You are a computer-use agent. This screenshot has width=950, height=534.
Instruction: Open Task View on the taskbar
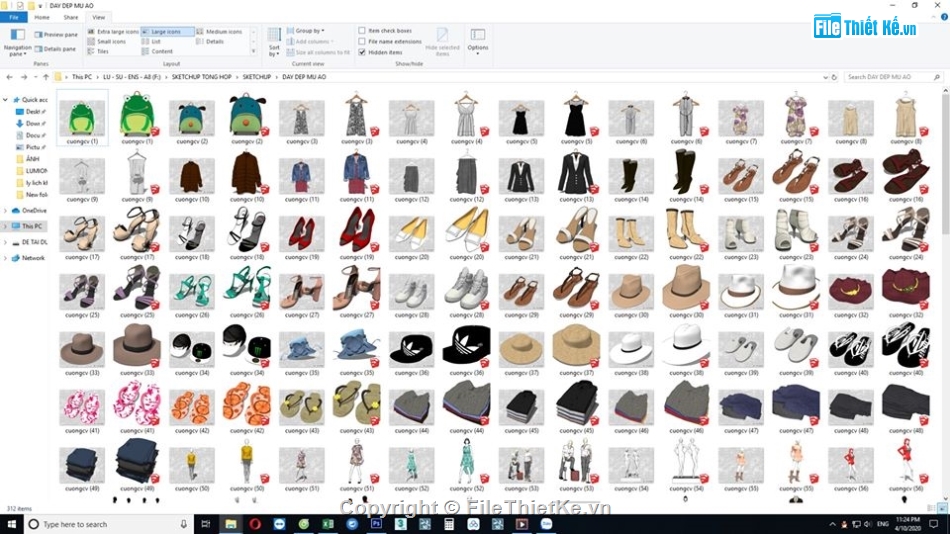(205, 524)
